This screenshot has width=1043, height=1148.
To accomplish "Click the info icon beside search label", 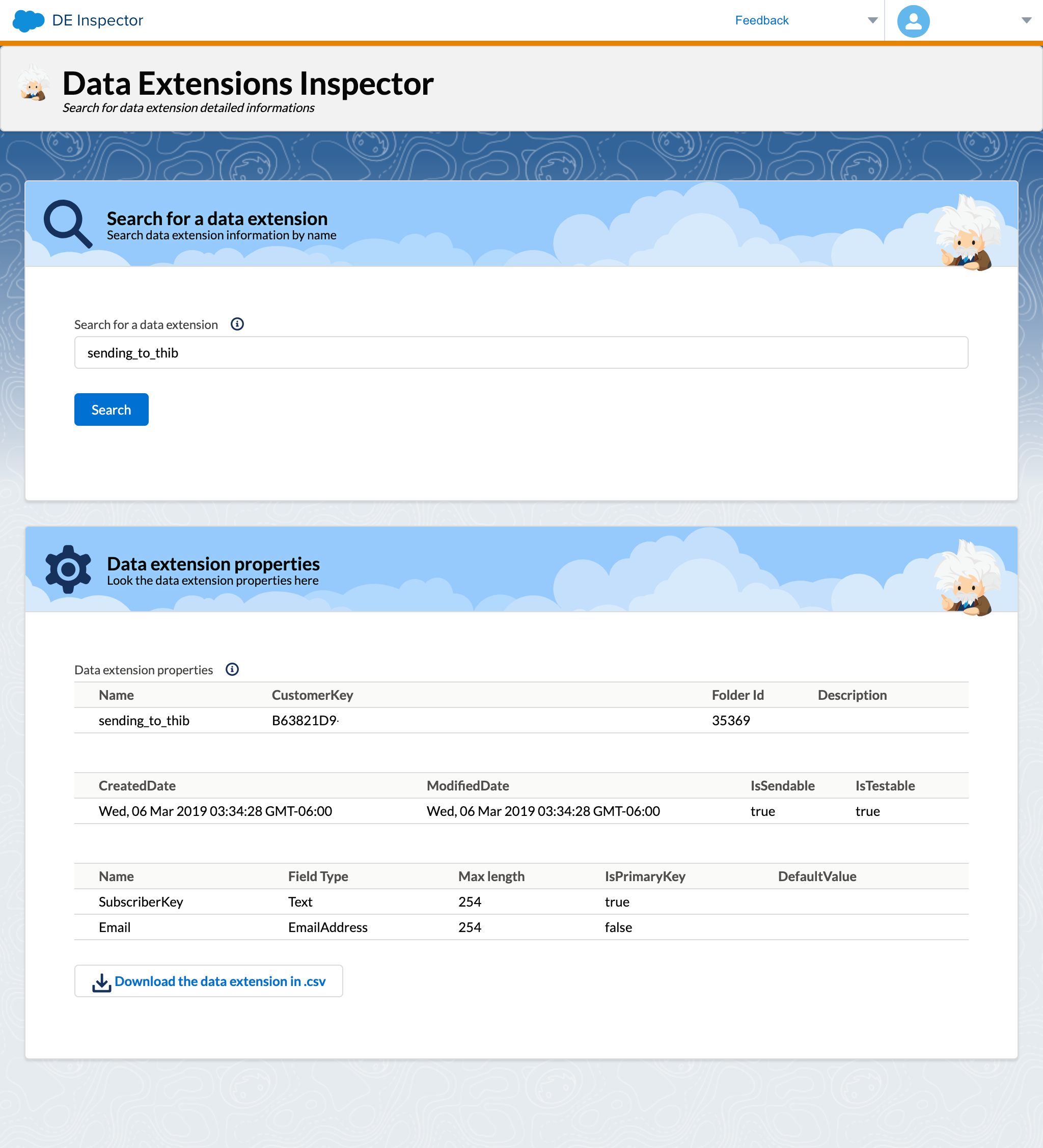I will click(x=237, y=324).
